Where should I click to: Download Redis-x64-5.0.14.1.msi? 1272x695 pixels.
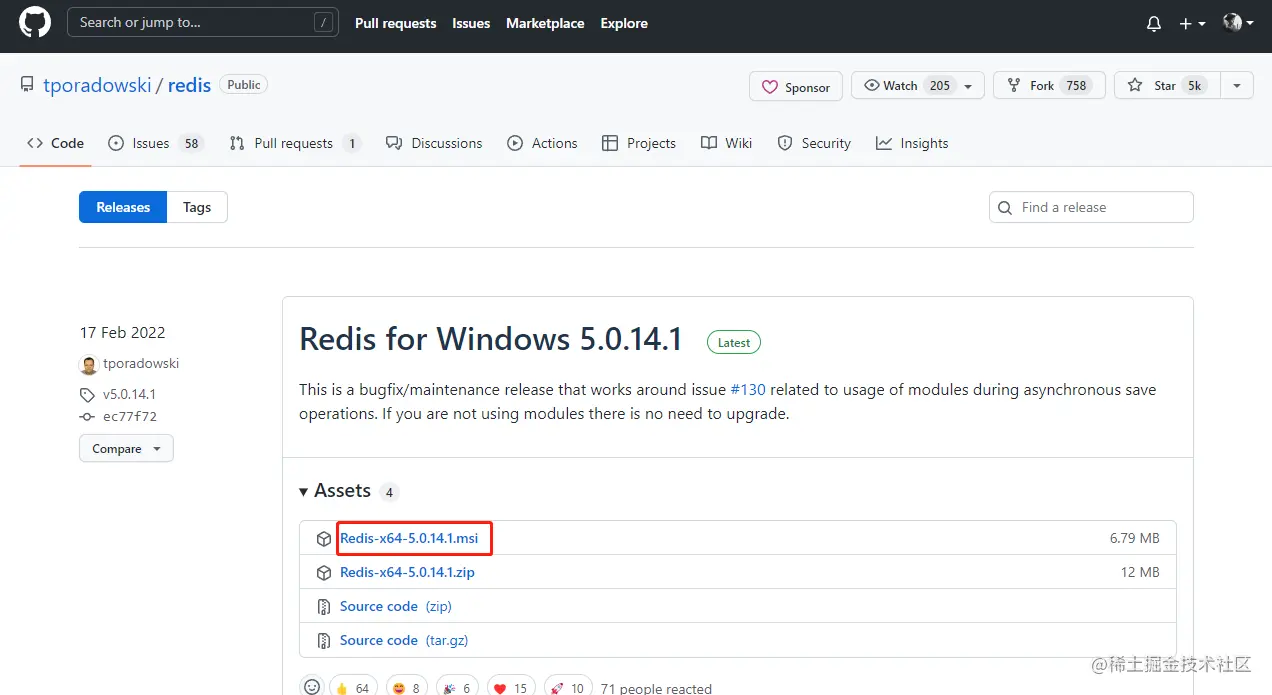point(409,538)
